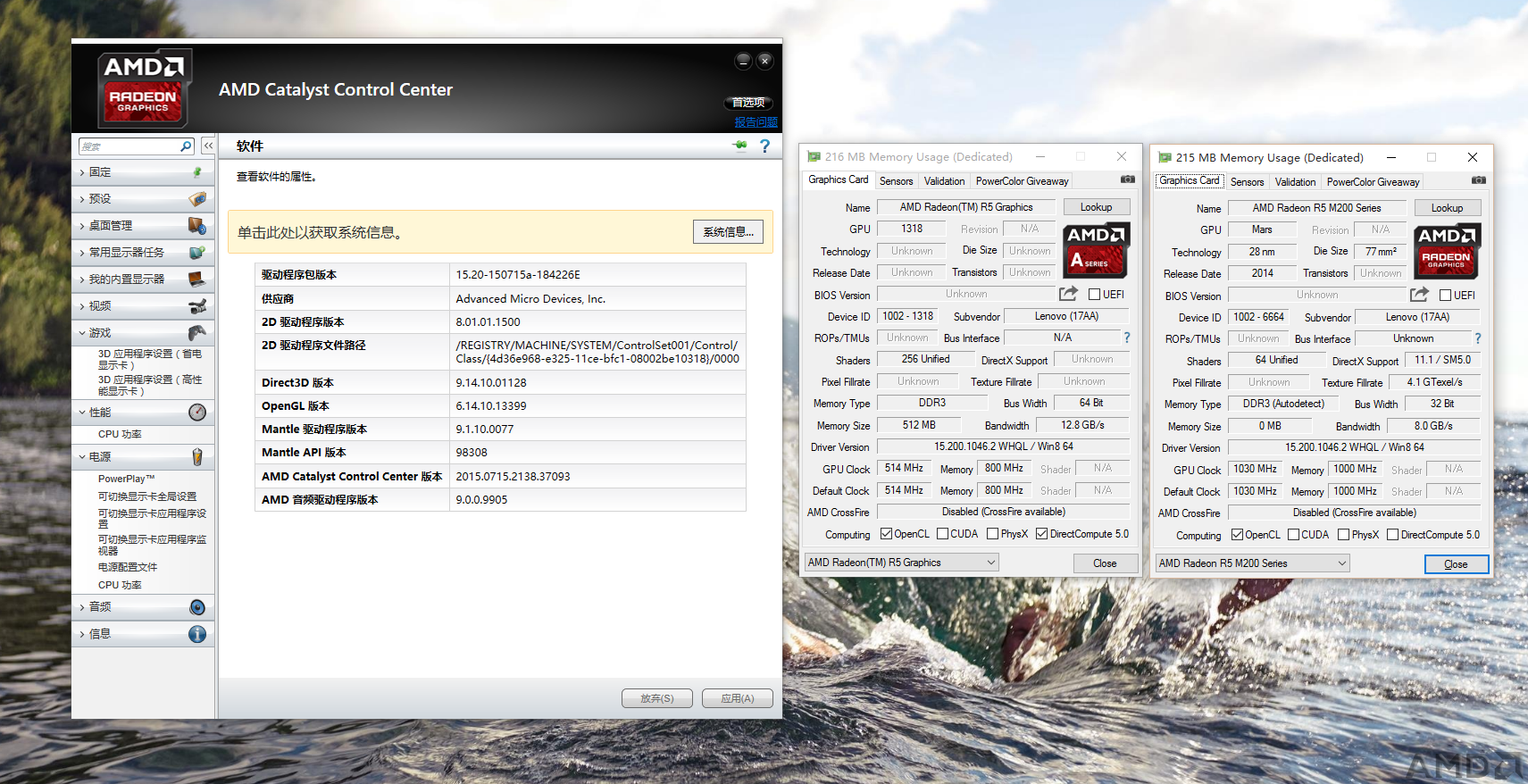
Task: Click the 首选项 preferences button
Action: pos(748,103)
